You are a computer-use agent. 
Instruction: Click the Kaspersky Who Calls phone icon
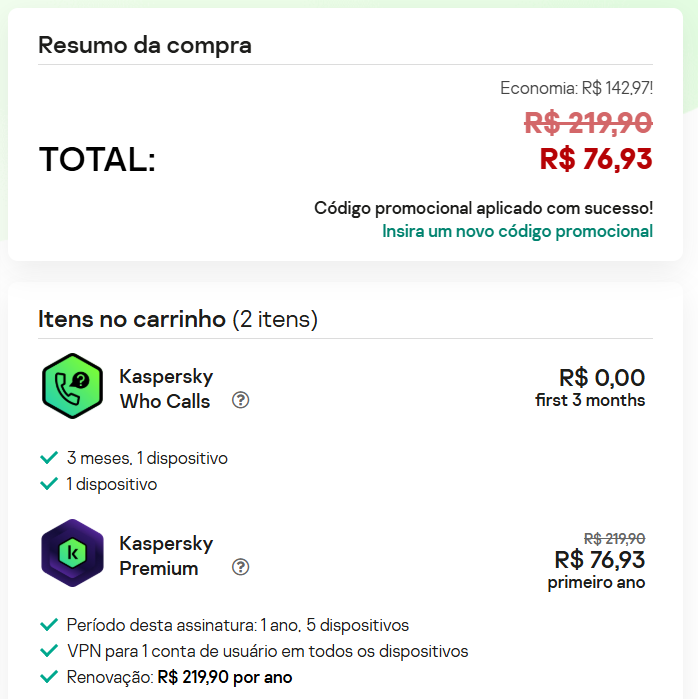72,386
